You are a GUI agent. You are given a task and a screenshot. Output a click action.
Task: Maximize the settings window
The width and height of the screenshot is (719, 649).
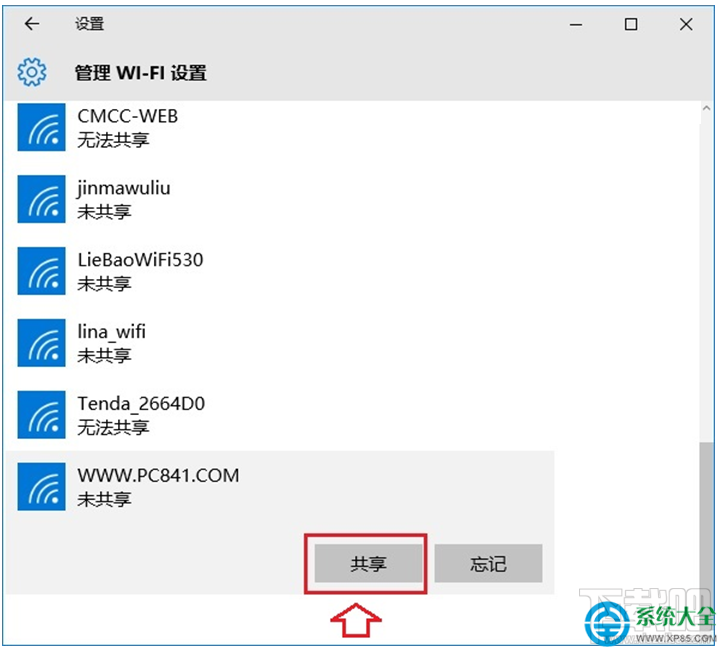click(x=631, y=24)
